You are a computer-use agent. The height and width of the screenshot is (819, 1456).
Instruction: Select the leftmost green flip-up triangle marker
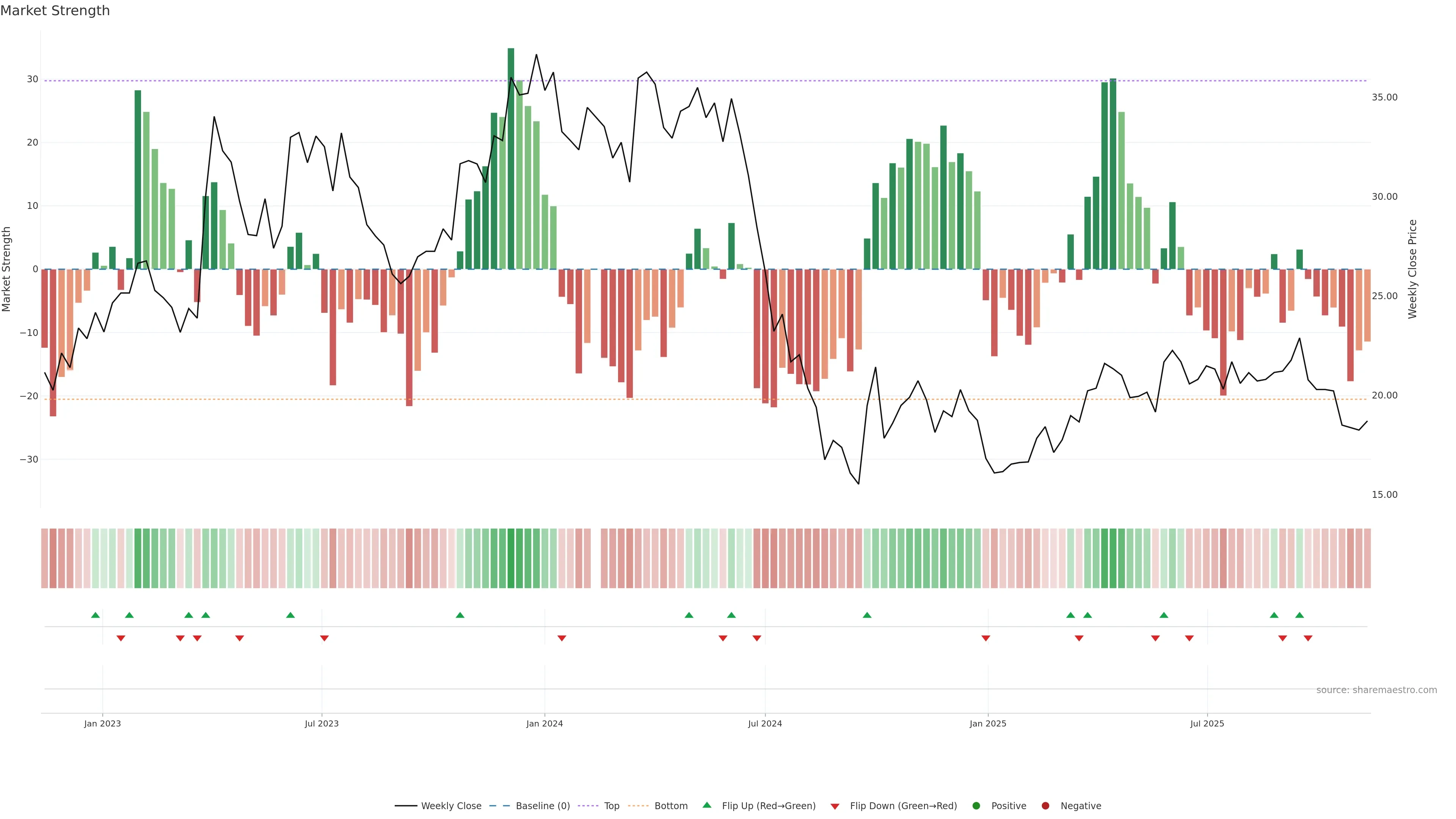coord(96,615)
